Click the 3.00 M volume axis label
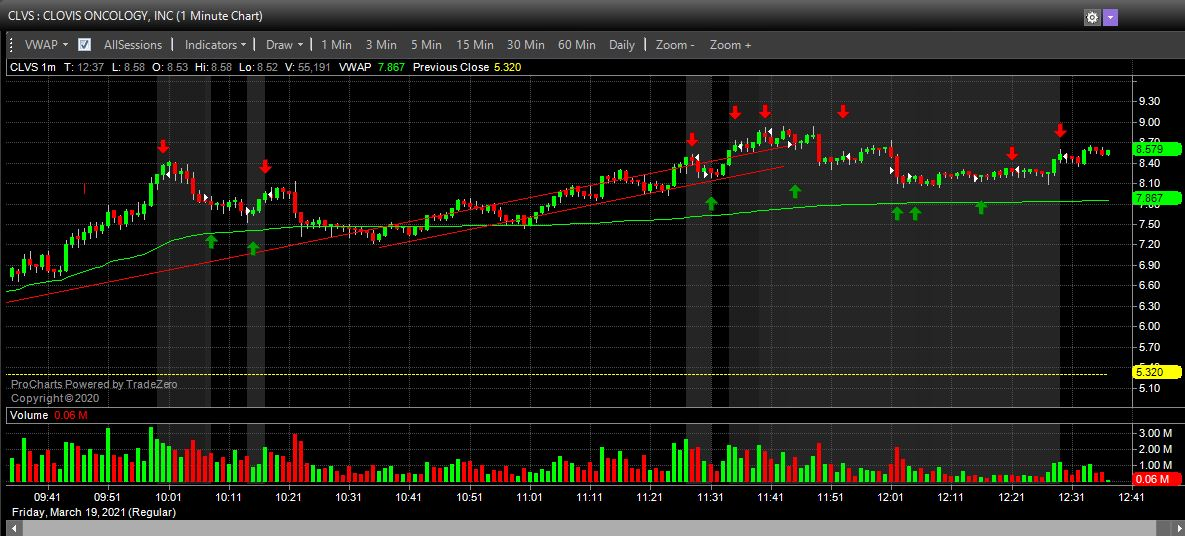The height and width of the screenshot is (536, 1185). coord(1154,433)
